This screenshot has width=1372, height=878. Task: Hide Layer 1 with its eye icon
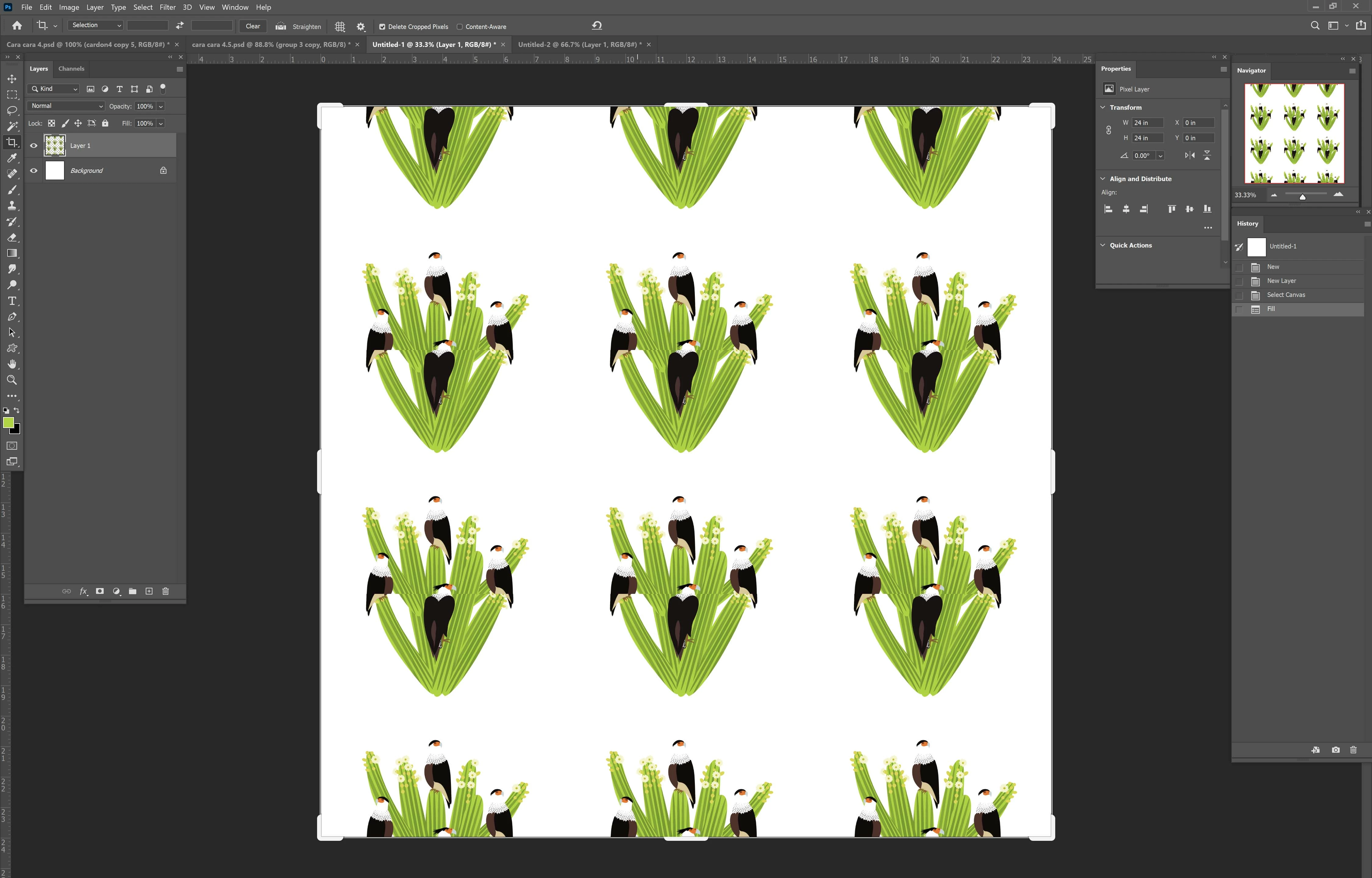34,146
